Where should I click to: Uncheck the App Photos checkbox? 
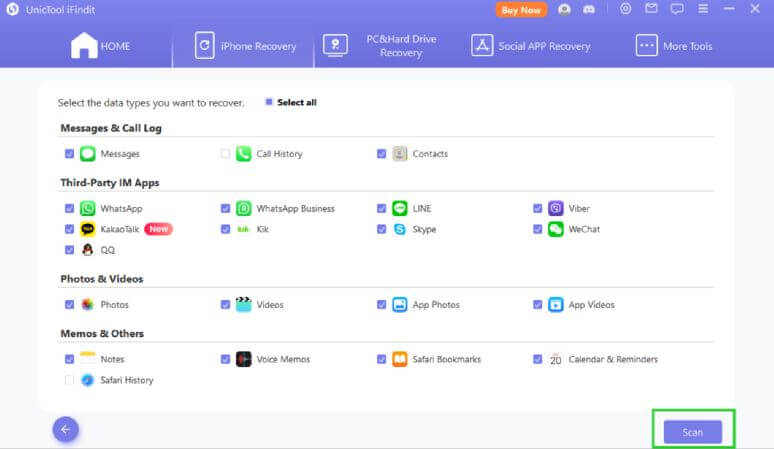(381, 304)
